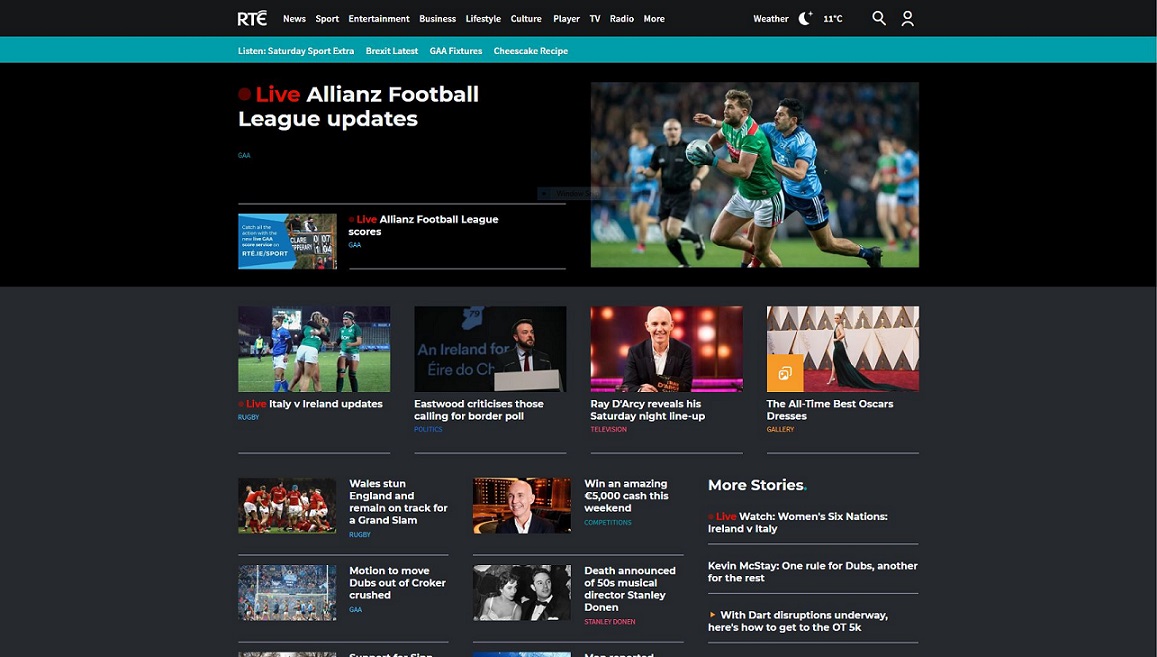This screenshot has width=1157, height=657.
Task: Open Eastwood criticises border poll story
Action: tap(479, 410)
